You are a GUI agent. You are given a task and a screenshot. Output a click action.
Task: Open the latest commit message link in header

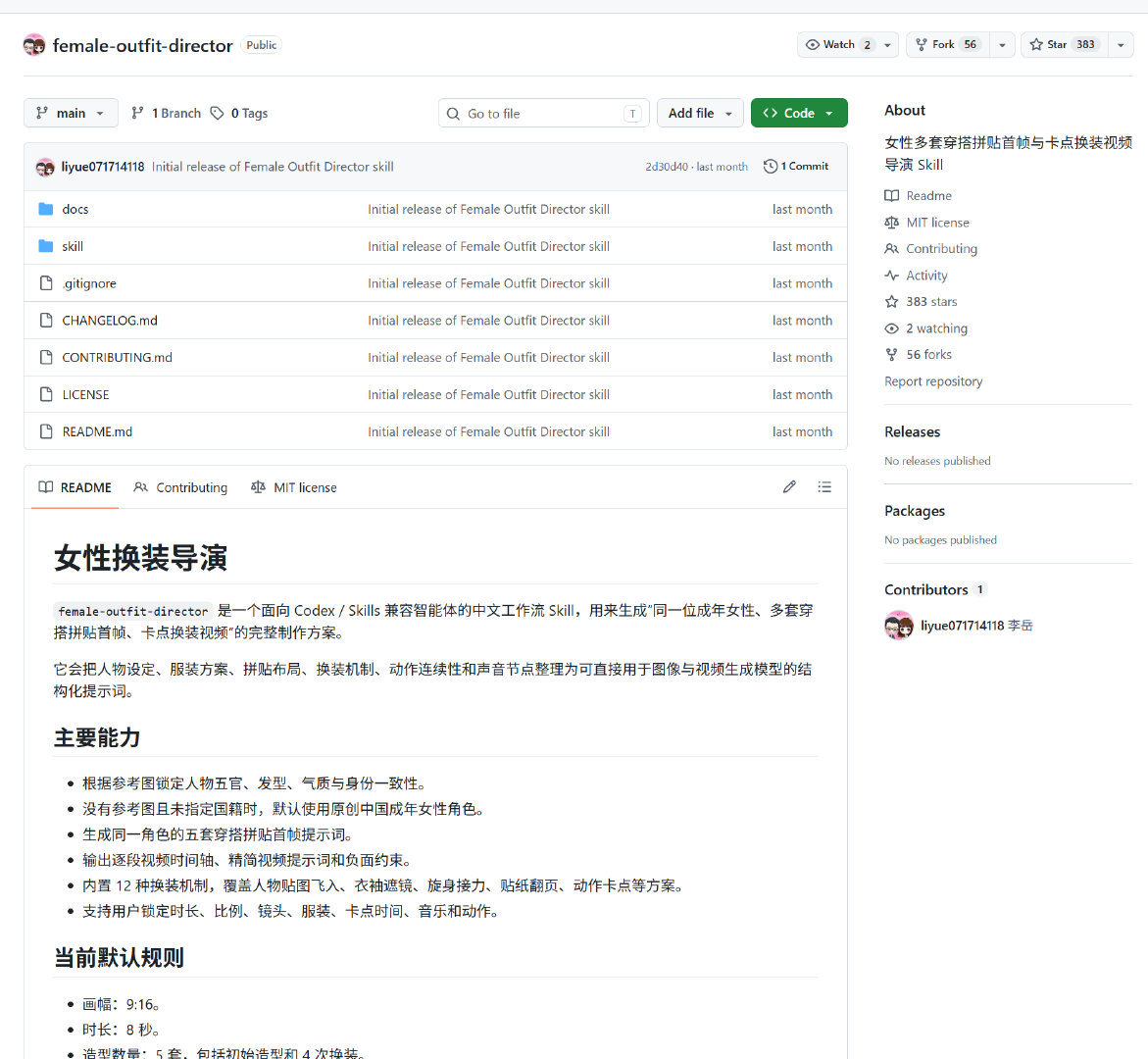coord(273,167)
